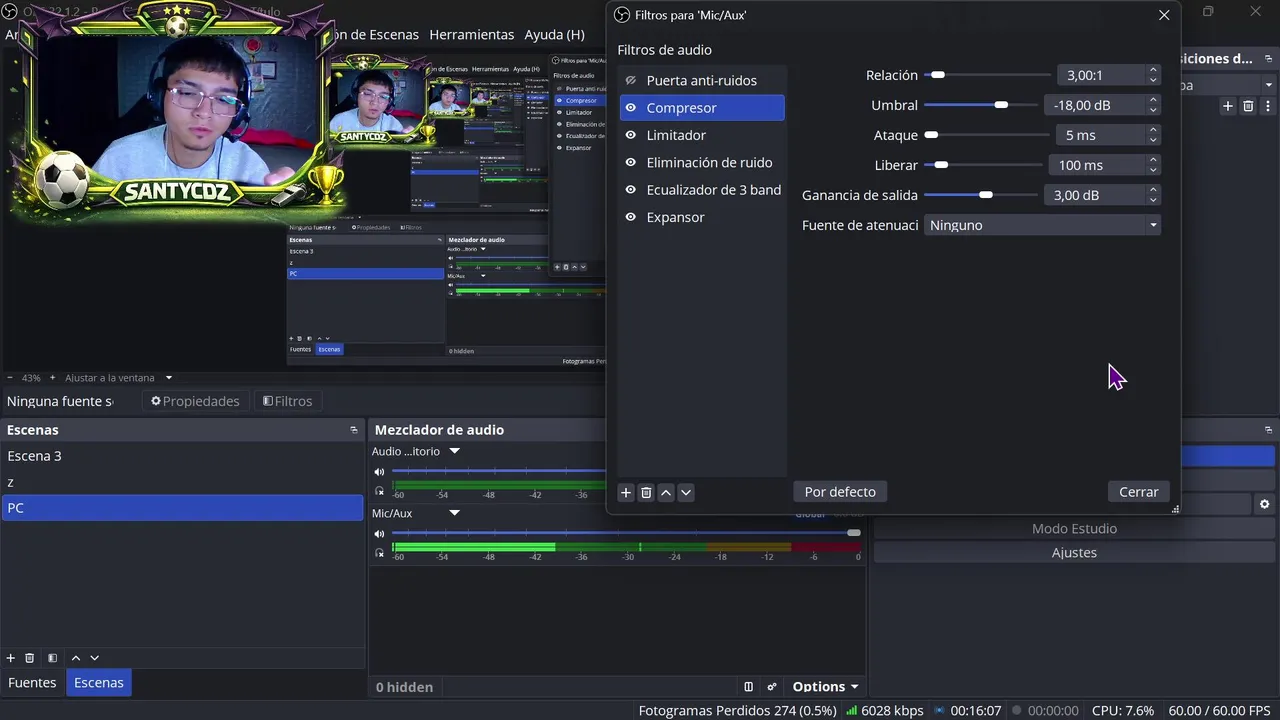Screen dimensions: 1280x720
Task: Toggle Audio del escritorio monitoring headphone icon
Action: tap(379, 490)
